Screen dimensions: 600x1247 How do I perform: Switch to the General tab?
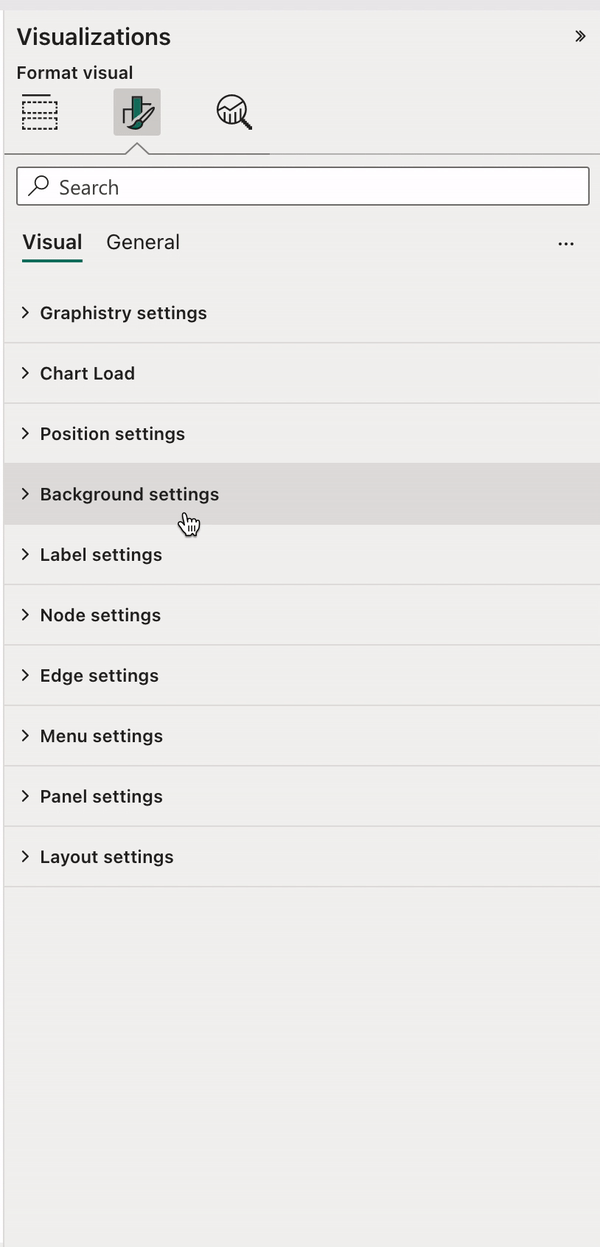pyautogui.click(x=143, y=242)
